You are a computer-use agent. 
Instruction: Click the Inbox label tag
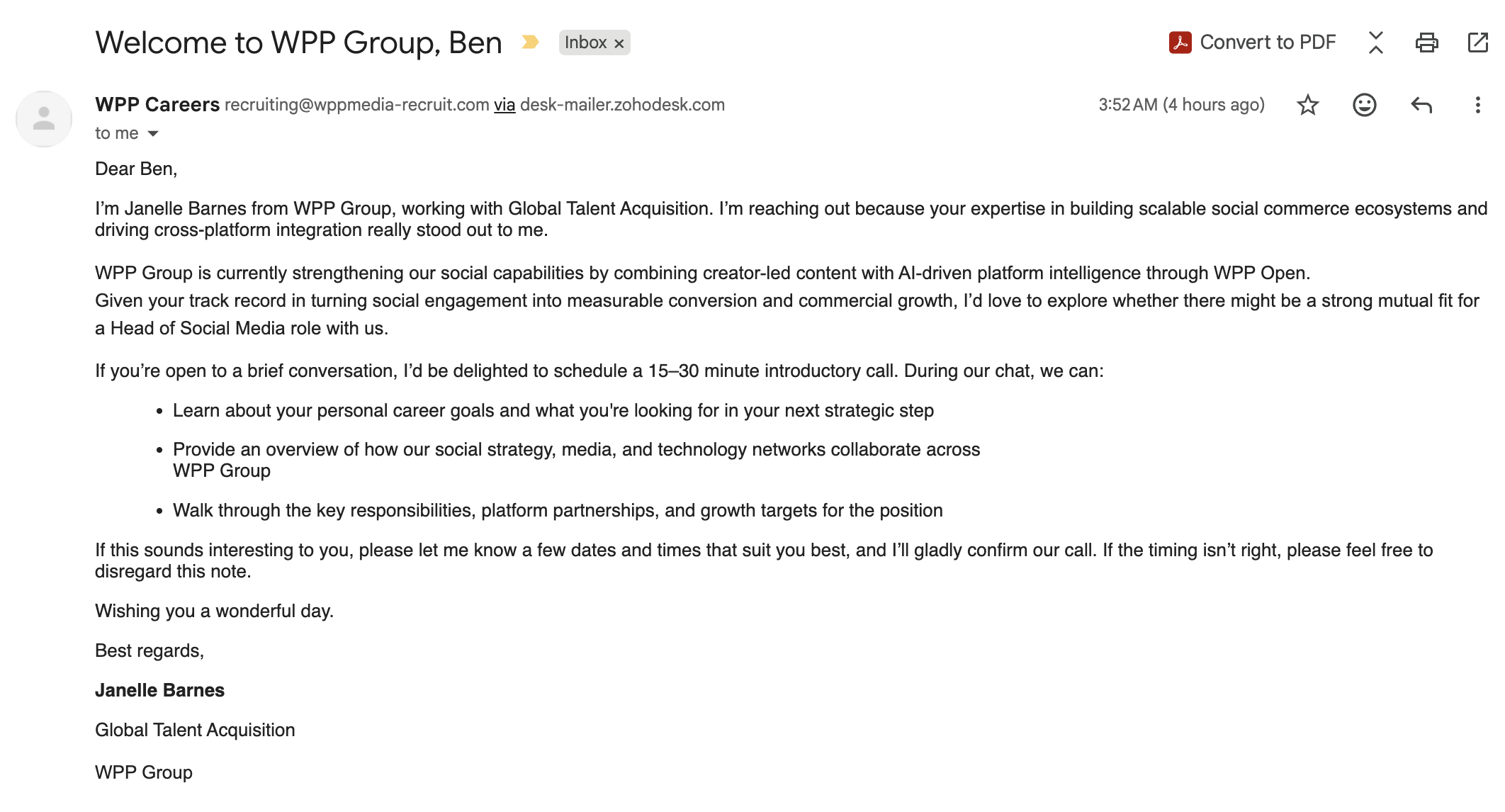click(x=585, y=43)
